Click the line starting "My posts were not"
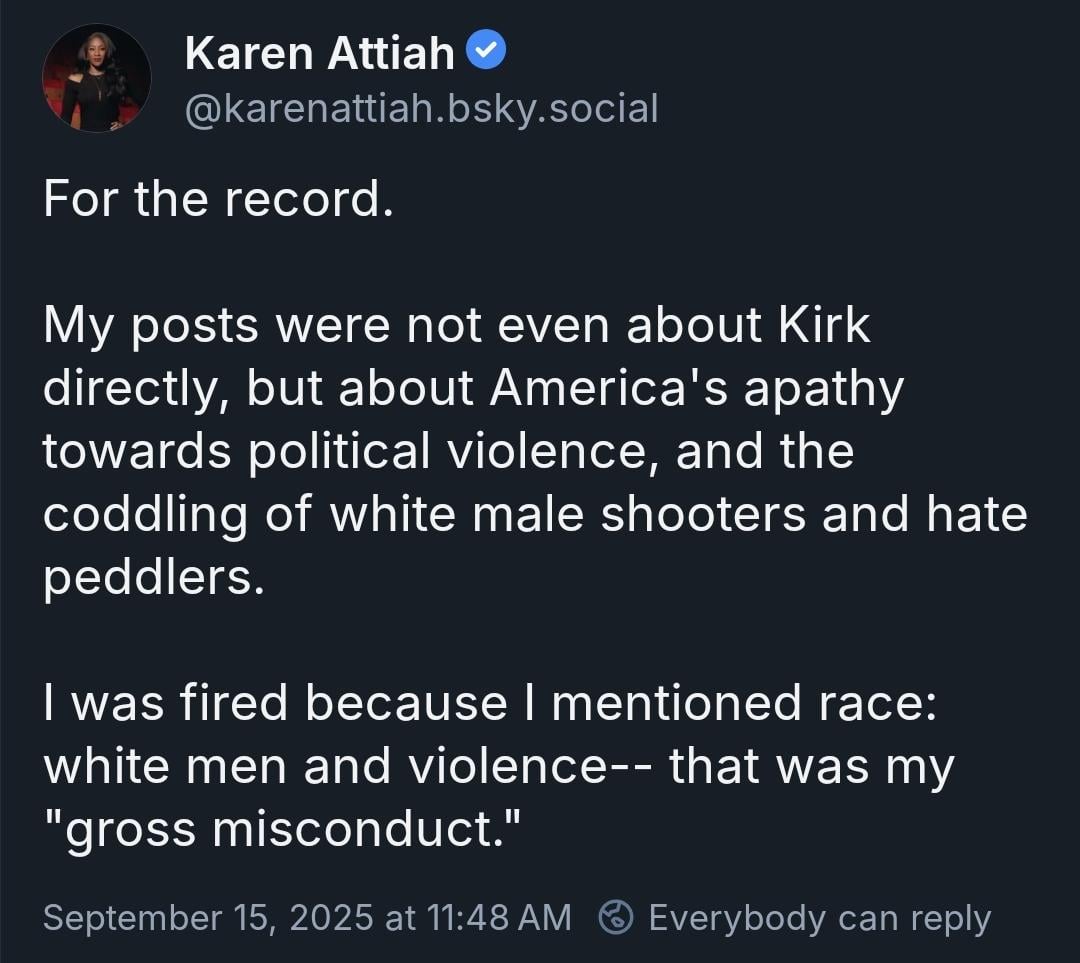This screenshot has height=963, width=1080. pyautogui.click(x=457, y=326)
